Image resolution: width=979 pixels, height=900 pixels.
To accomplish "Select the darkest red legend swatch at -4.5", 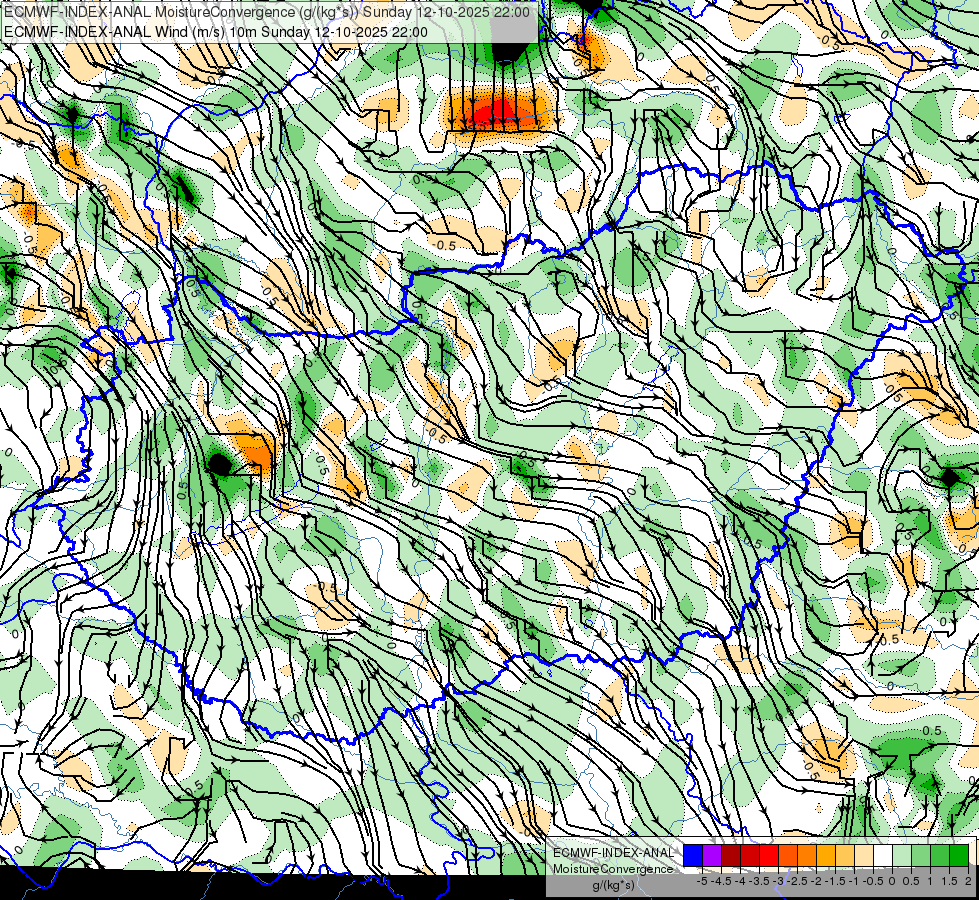I will pos(731,855).
